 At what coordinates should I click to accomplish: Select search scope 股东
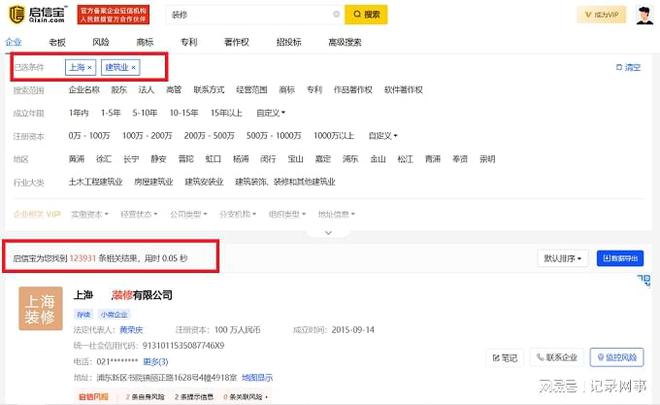click(x=119, y=90)
